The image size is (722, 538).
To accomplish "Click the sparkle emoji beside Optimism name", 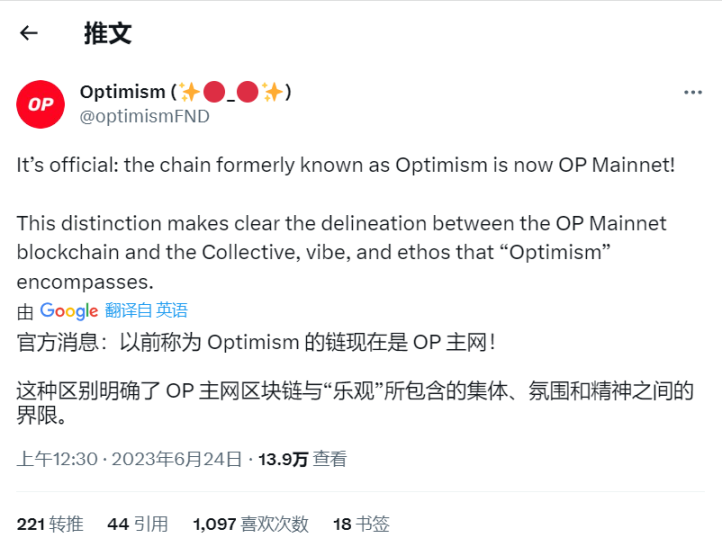I will 190,92.
